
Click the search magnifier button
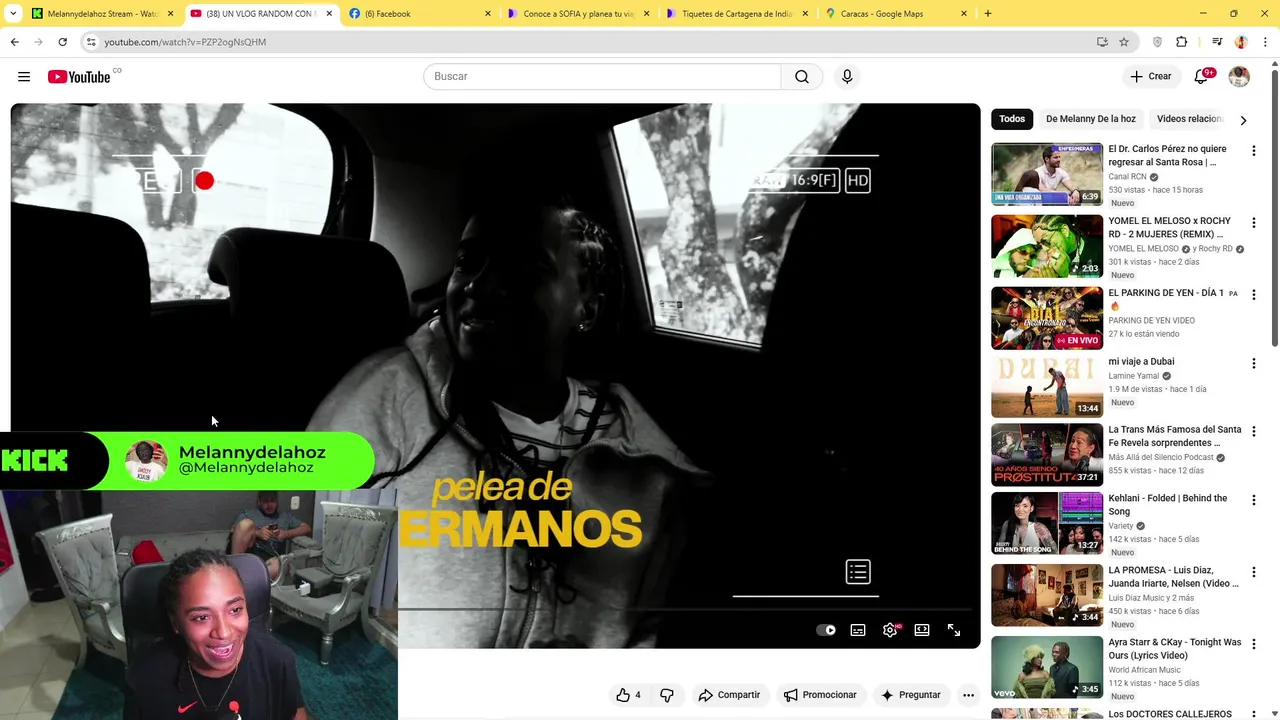(x=802, y=77)
